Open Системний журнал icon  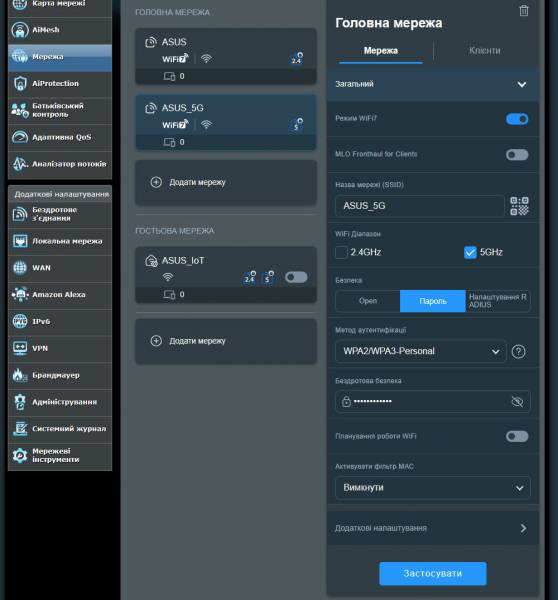(x=20, y=429)
